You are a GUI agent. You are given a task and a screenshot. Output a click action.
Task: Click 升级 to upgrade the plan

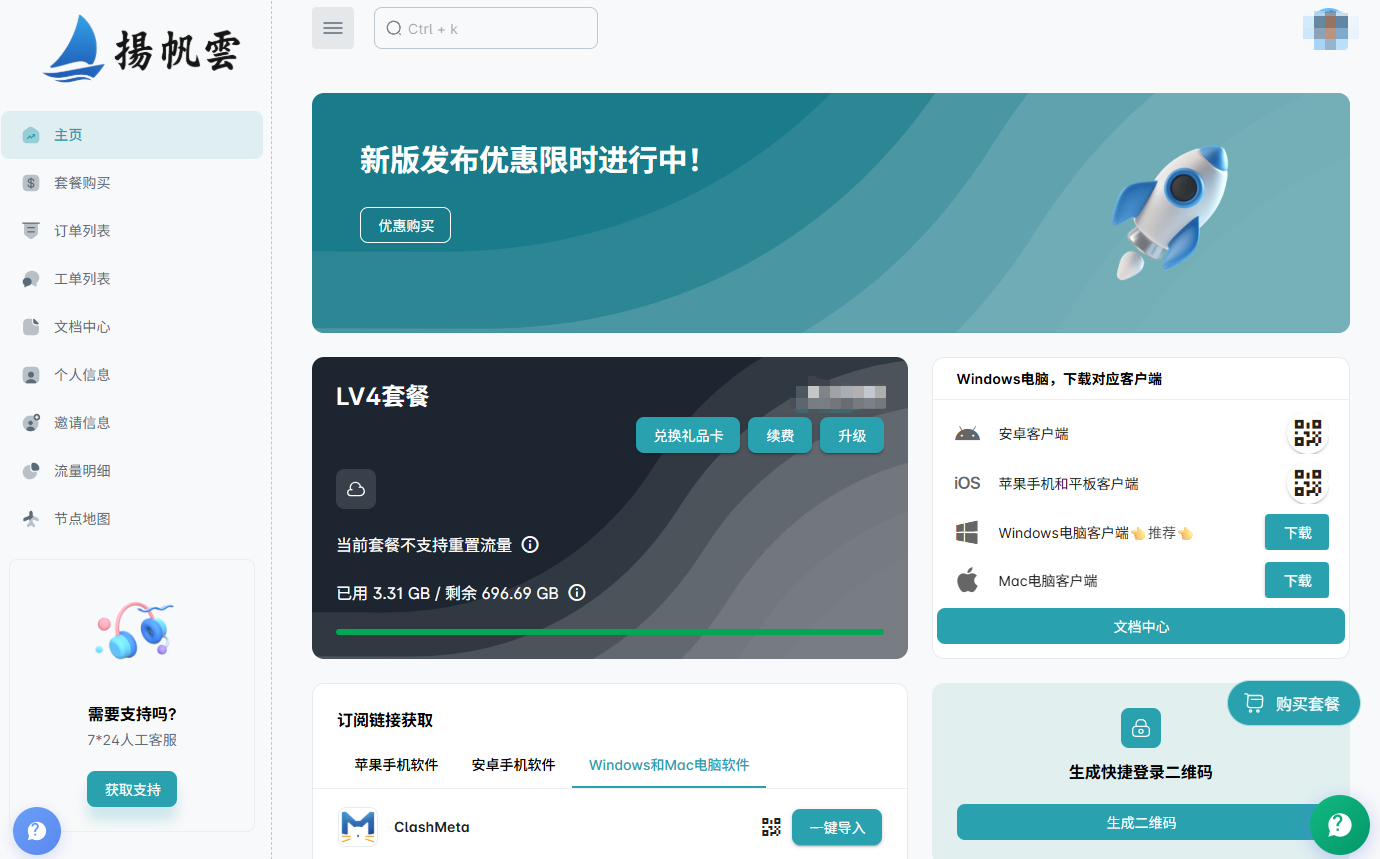click(x=851, y=435)
